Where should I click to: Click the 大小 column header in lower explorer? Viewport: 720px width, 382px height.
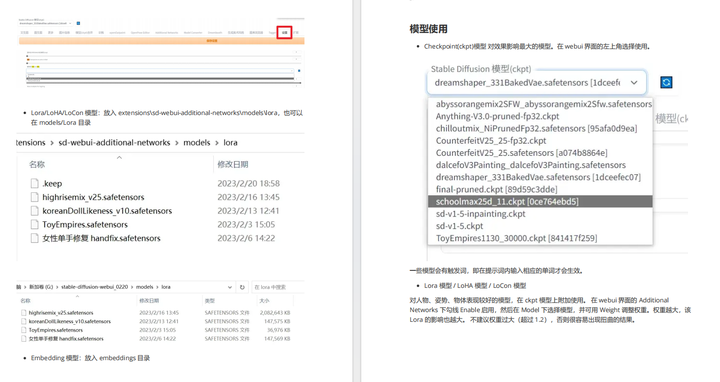[x=264, y=301]
